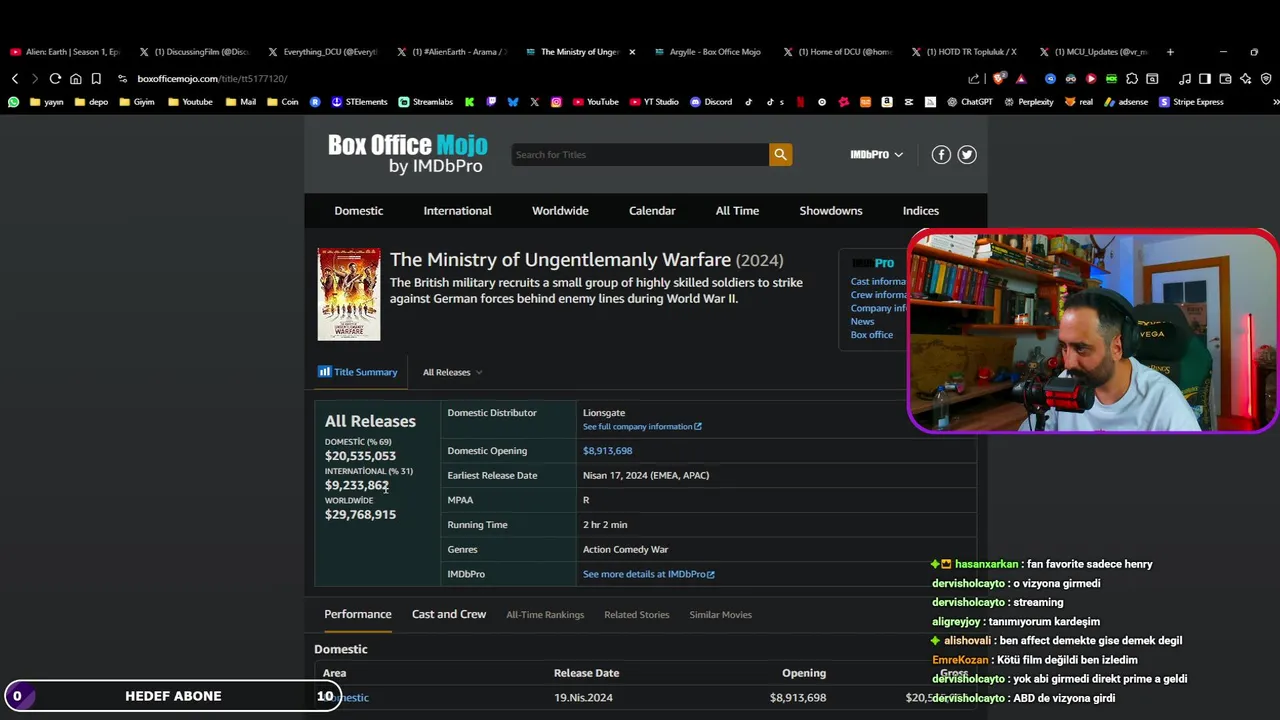Open Brave Rewards triangle icon
This screenshot has width=1280, height=720.
pos(1021,79)
